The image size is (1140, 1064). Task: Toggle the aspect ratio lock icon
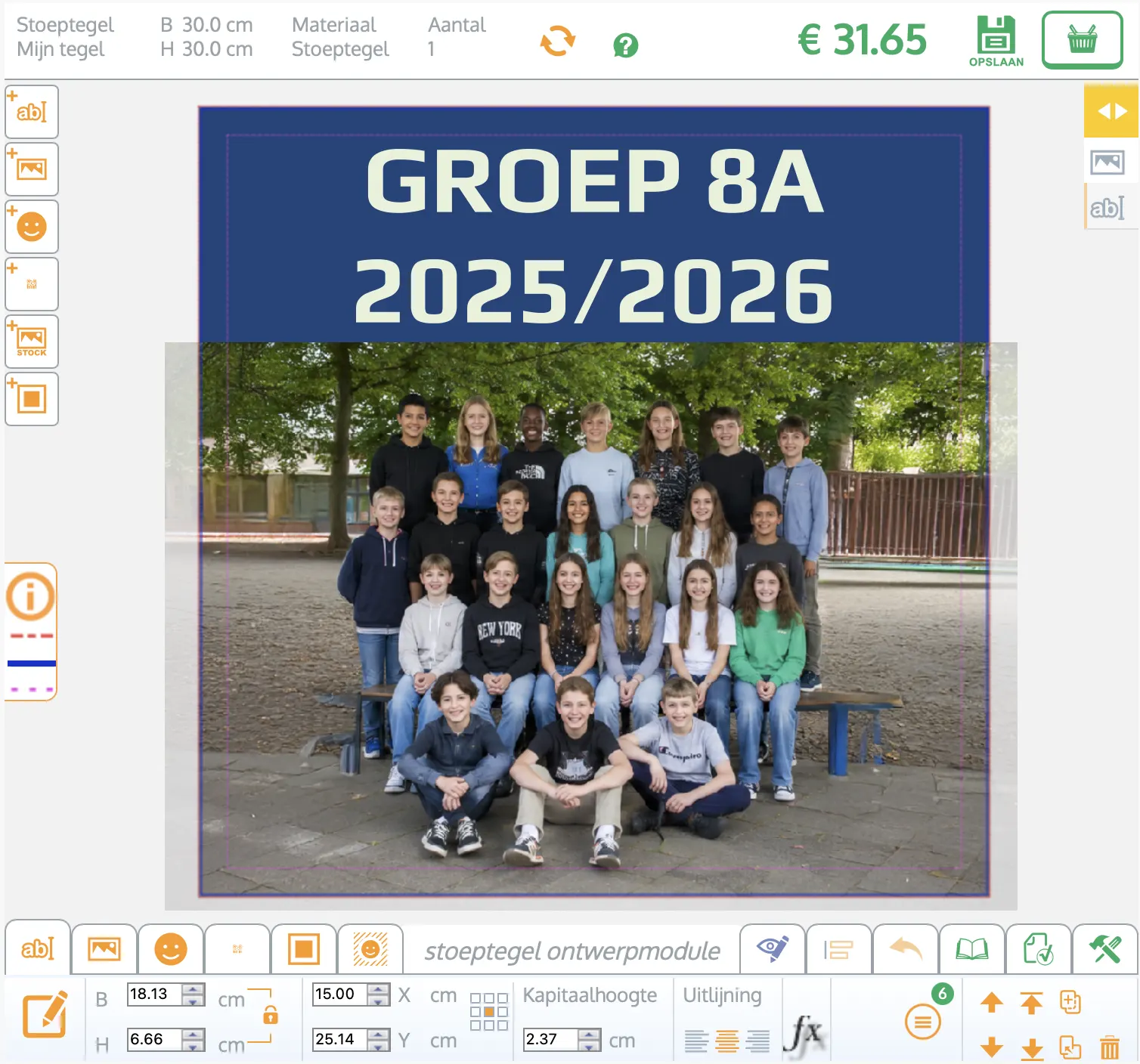pos(271,1015)
